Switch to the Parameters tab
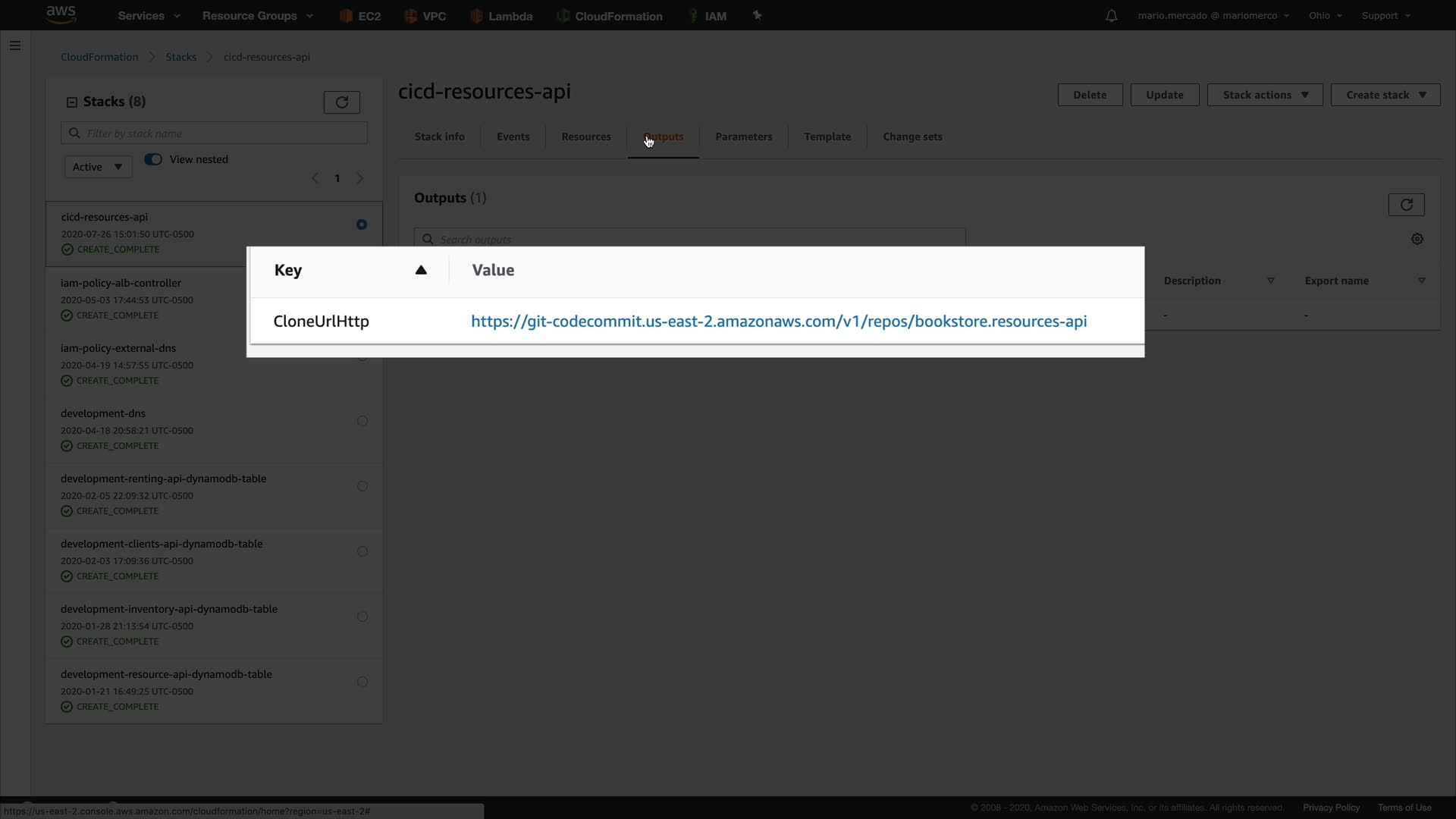1456x819 pixels. click(x=743, y=136)
